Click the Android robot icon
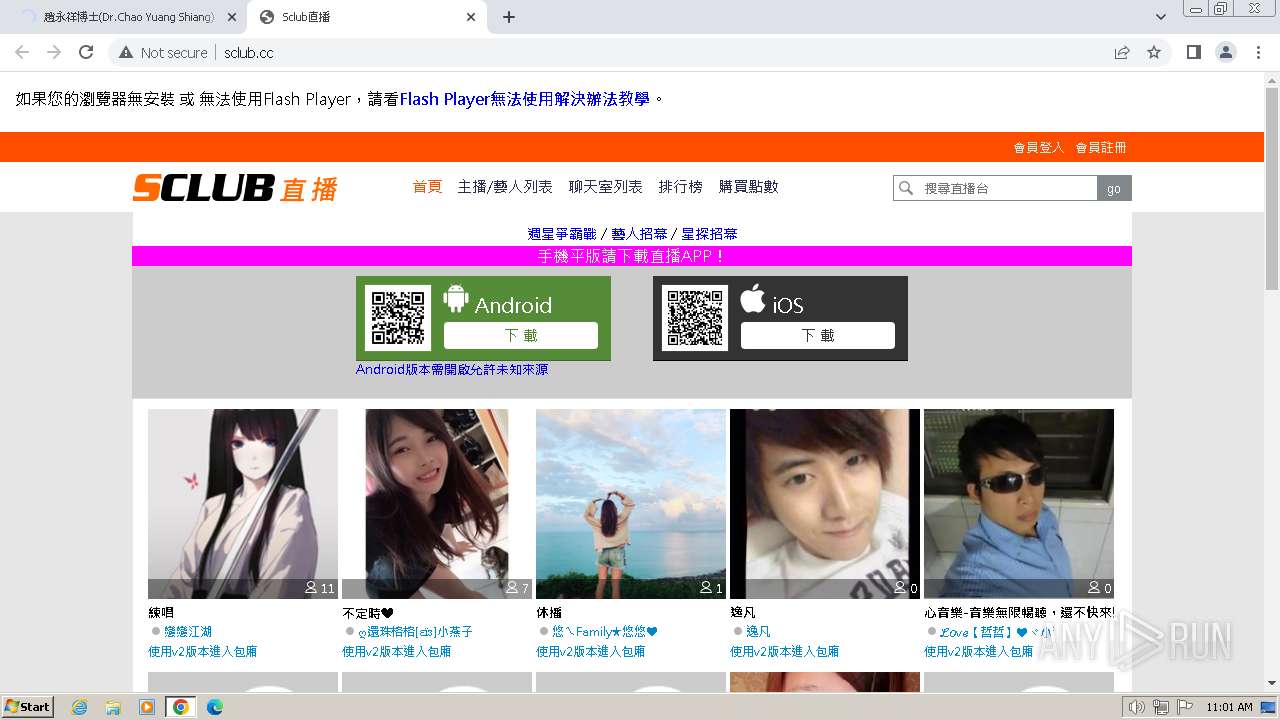 [456, 297]
